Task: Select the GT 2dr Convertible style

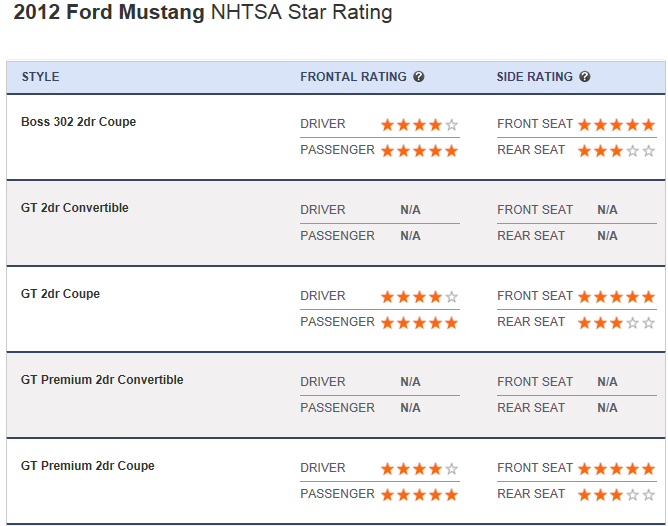Action: pyautogui.click(x=75, y=208)
